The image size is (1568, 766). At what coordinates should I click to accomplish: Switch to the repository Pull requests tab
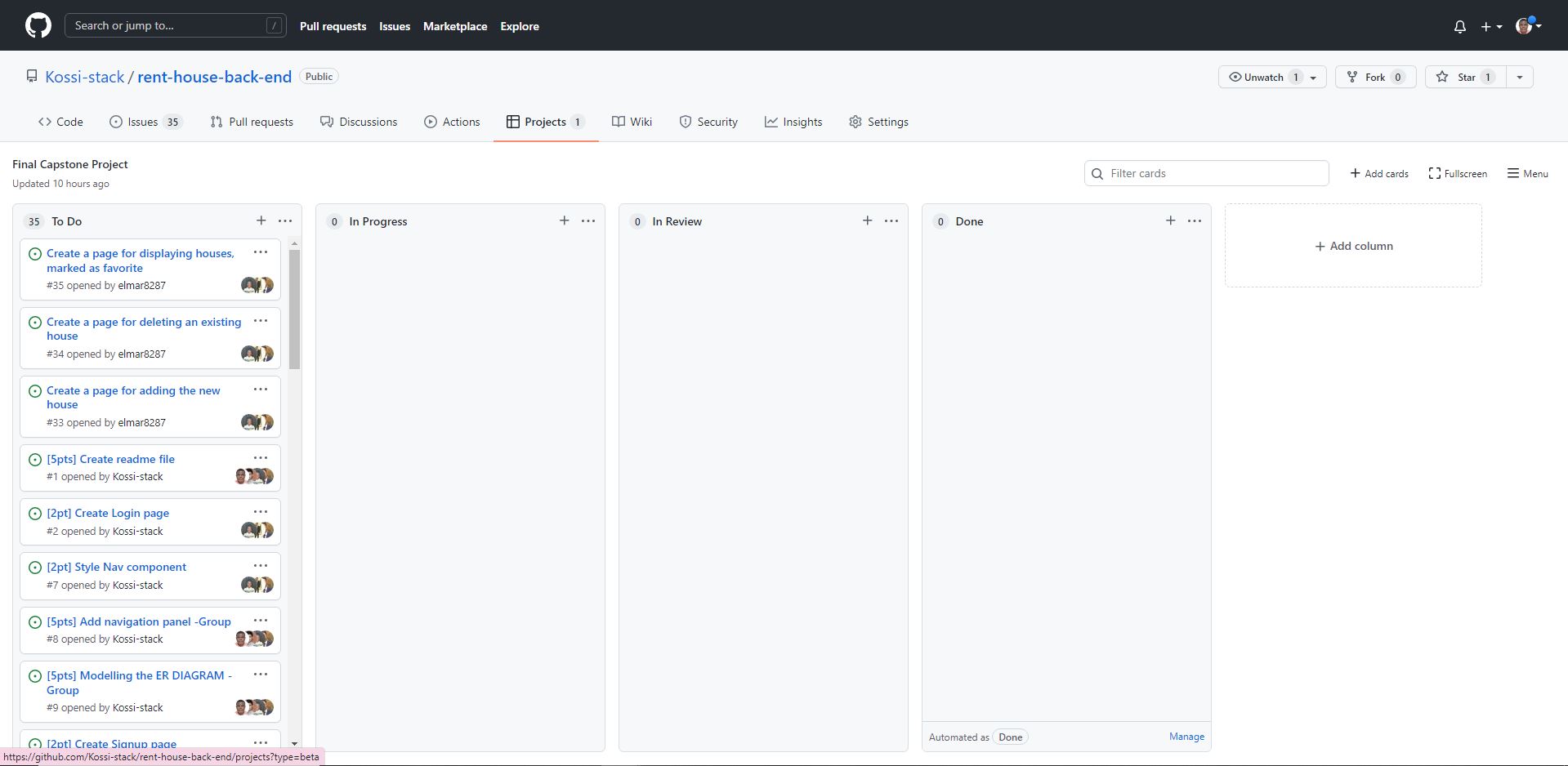252,122
